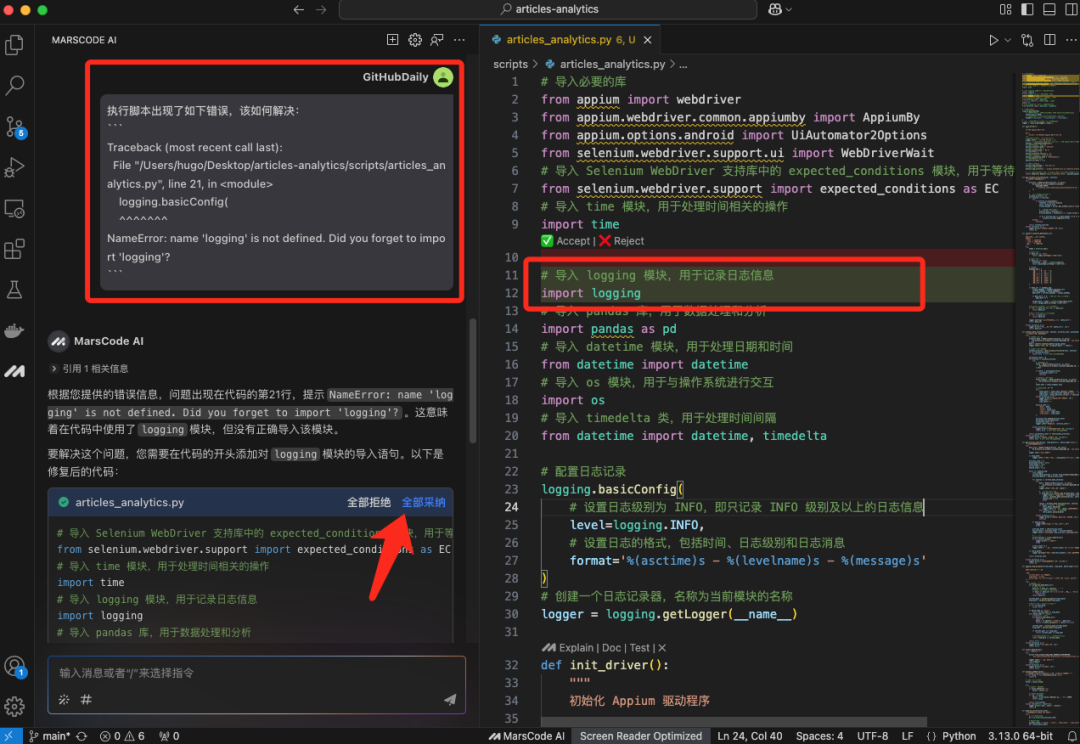
Task: Click articles_analytics.py in the breadcrumb
Action: tap(612, 64)
